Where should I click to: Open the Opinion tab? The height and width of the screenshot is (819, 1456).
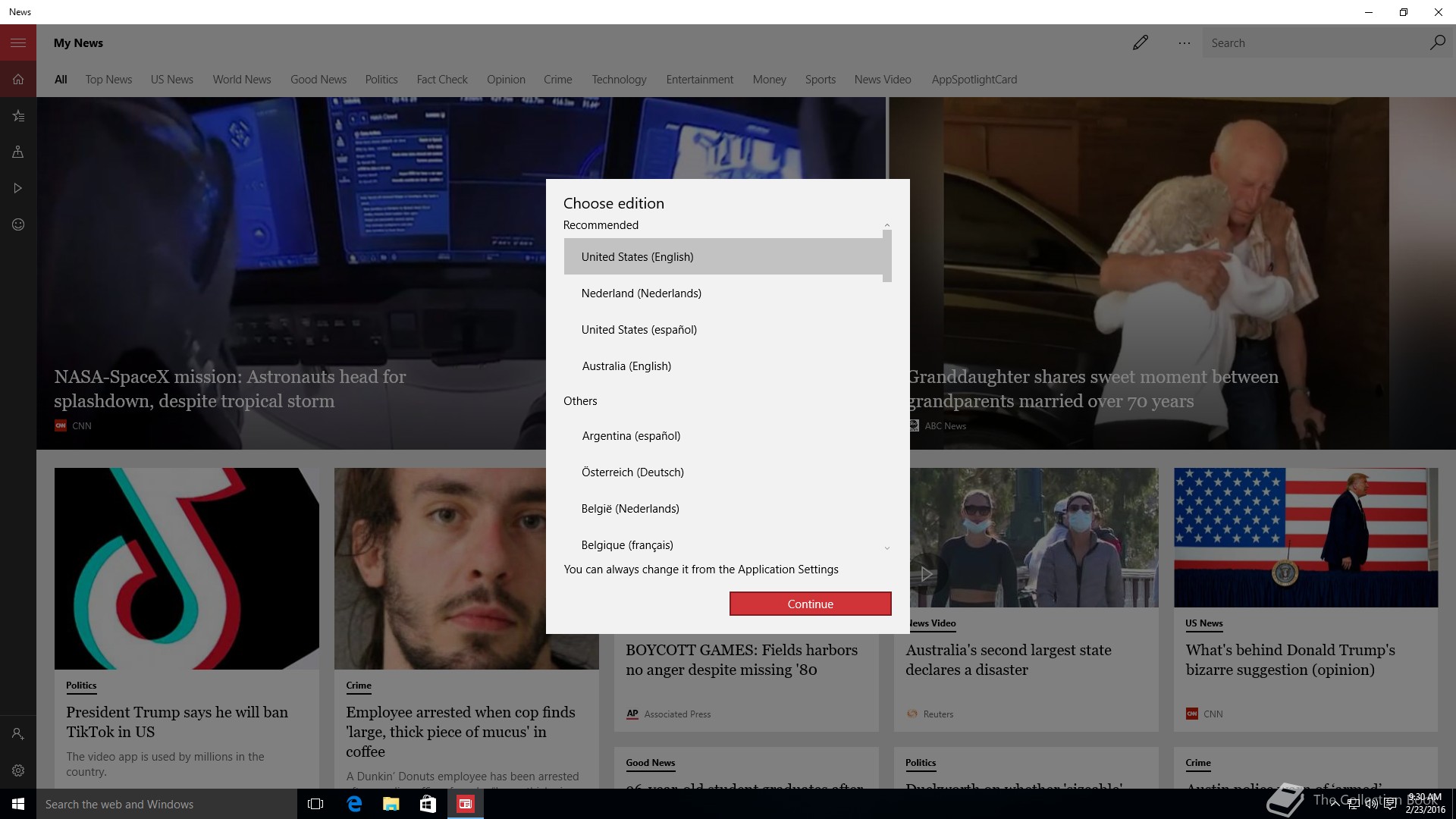506,80
